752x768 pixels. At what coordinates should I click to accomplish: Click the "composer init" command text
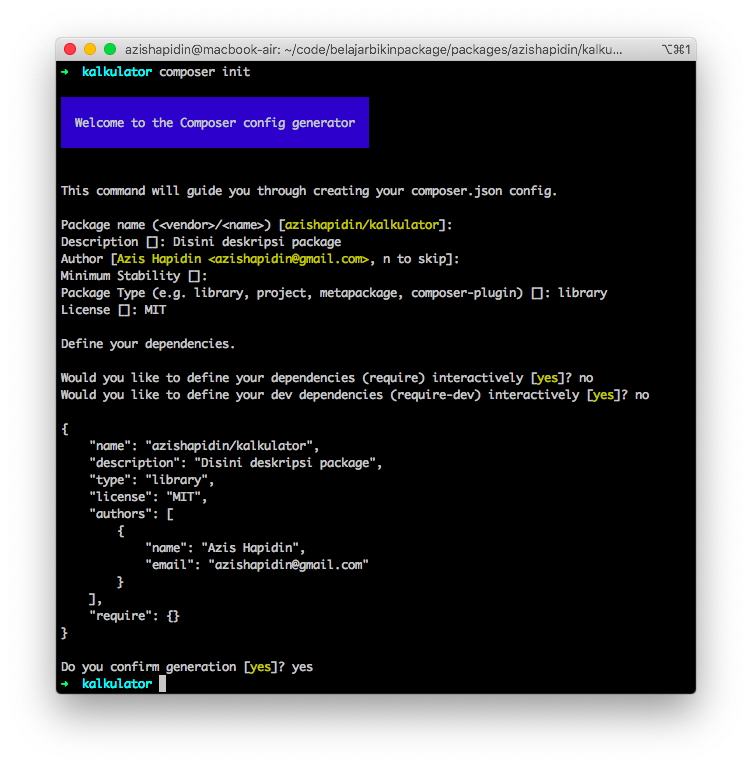205,72
